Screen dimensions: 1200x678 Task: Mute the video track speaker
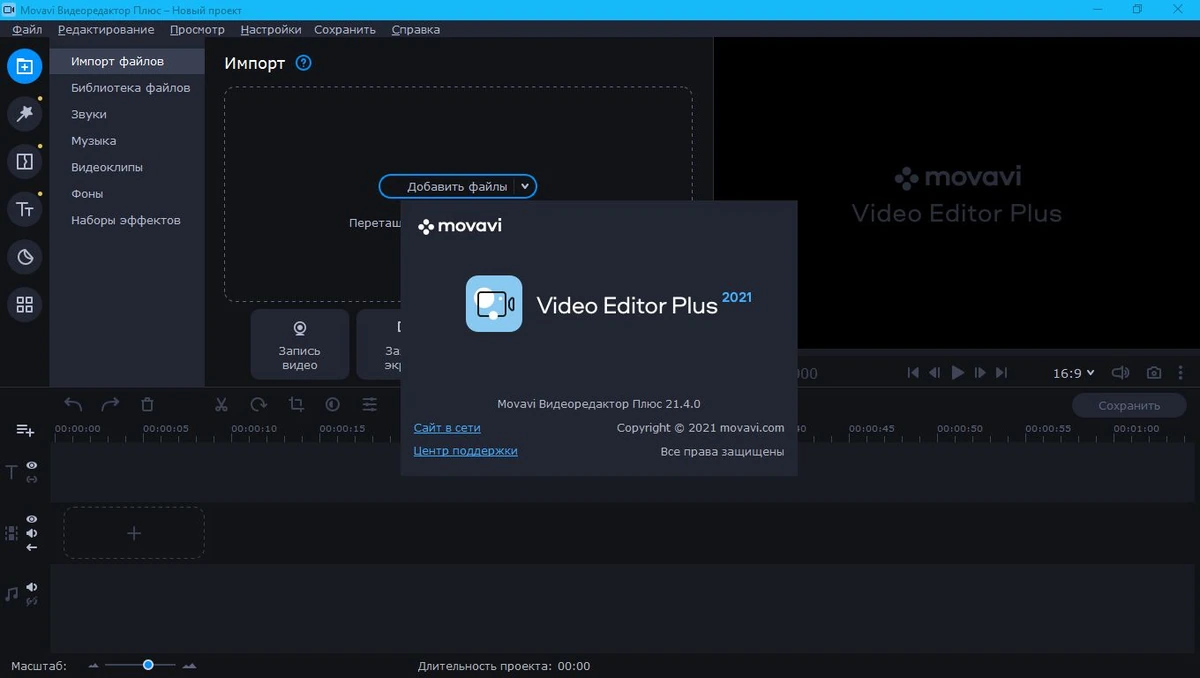pos(32,533)
